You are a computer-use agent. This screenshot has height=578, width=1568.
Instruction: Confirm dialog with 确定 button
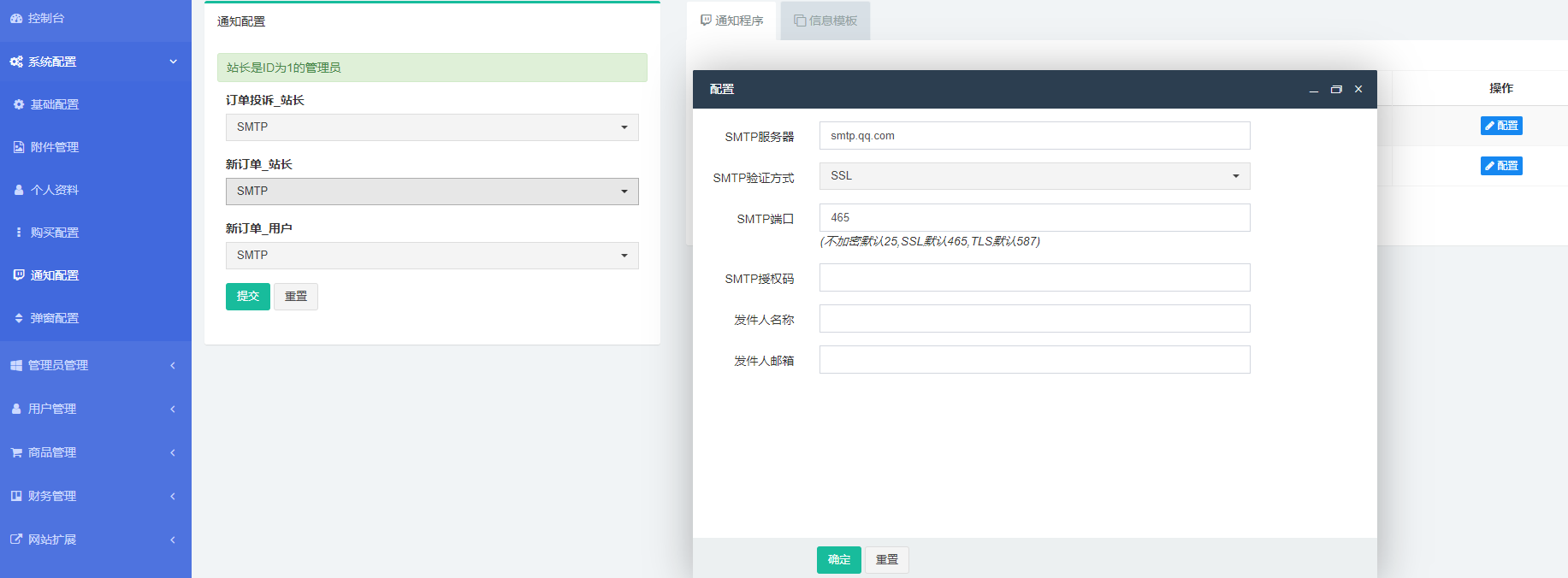tap(839, 560)
